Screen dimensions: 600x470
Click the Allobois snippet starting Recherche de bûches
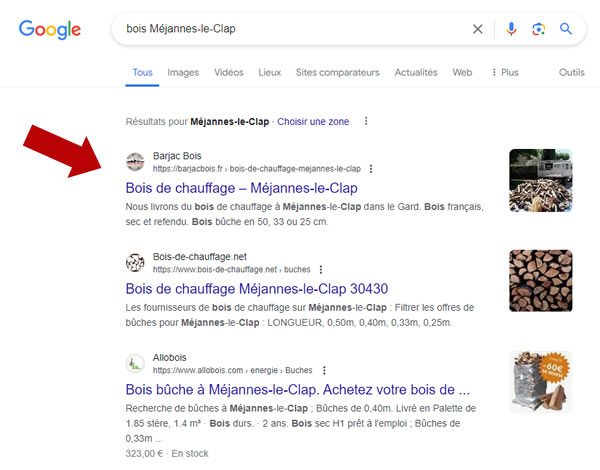pos(301,423)
